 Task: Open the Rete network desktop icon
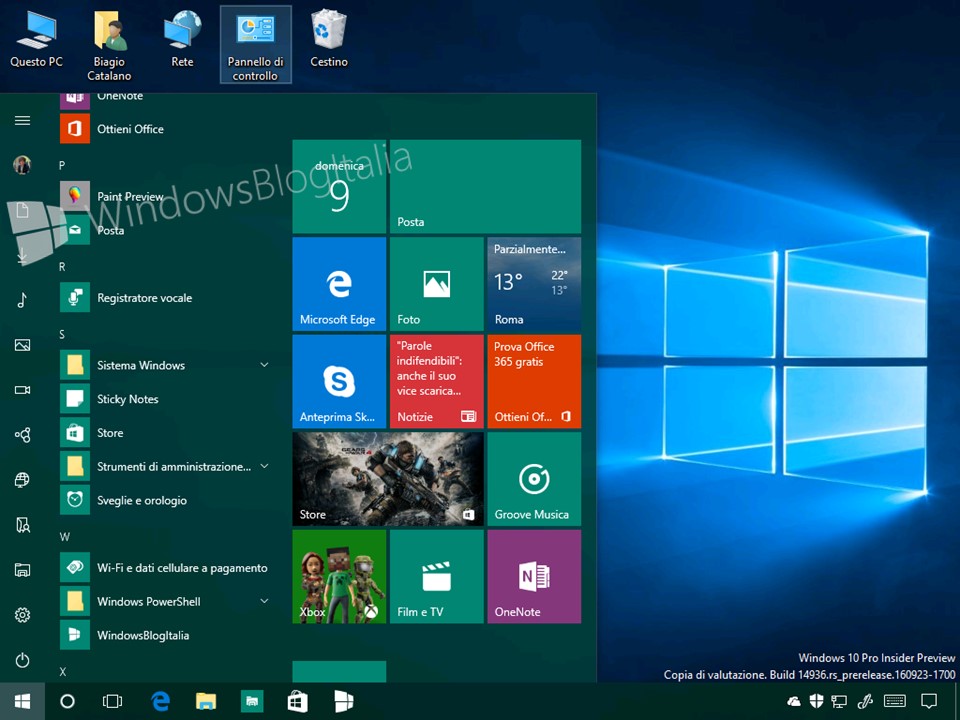coord(182,39)
